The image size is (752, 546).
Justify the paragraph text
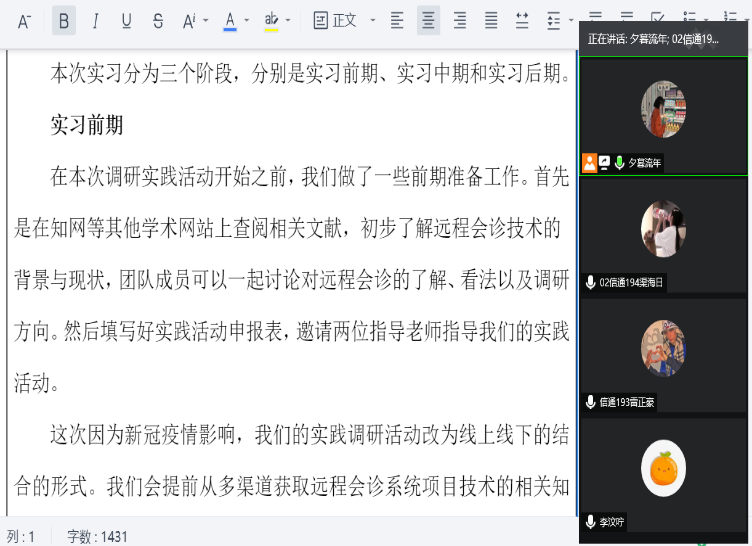(491, 20)
